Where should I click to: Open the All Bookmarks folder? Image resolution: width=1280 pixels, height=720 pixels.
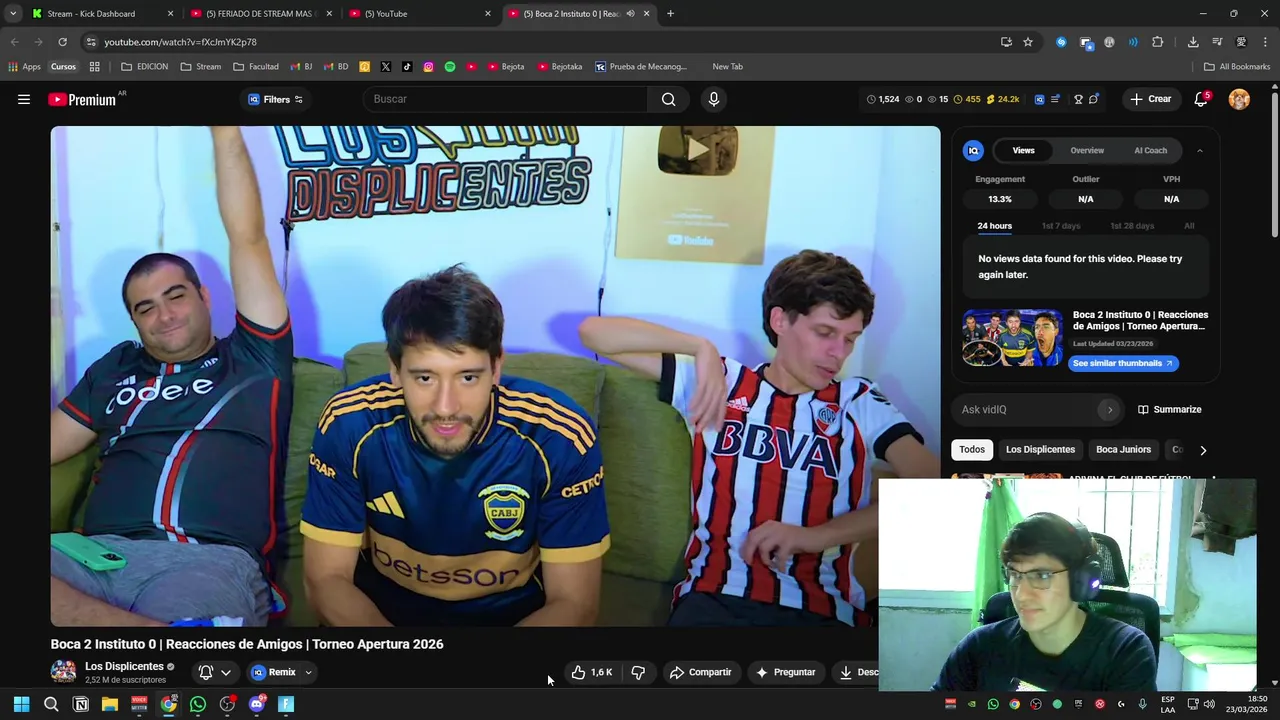point(1237,67)
